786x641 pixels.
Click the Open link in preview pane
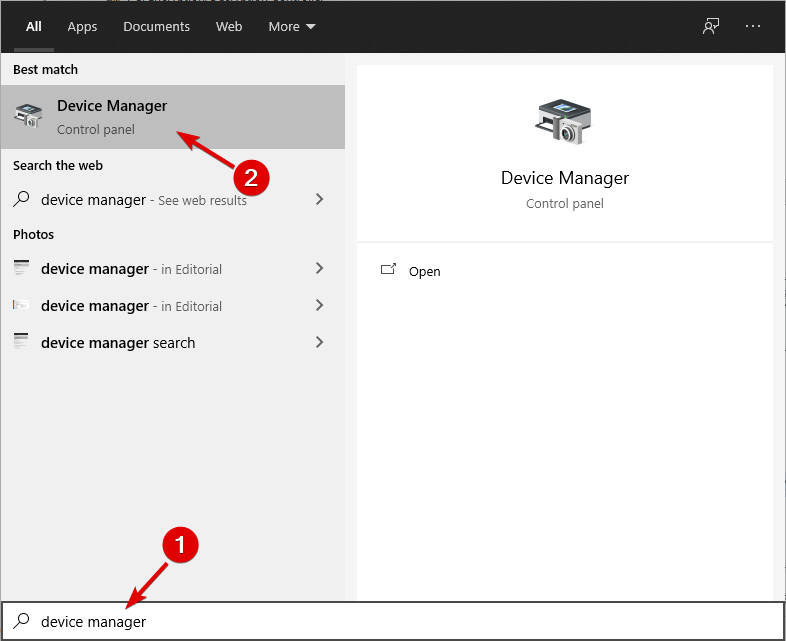coord(425,272)
